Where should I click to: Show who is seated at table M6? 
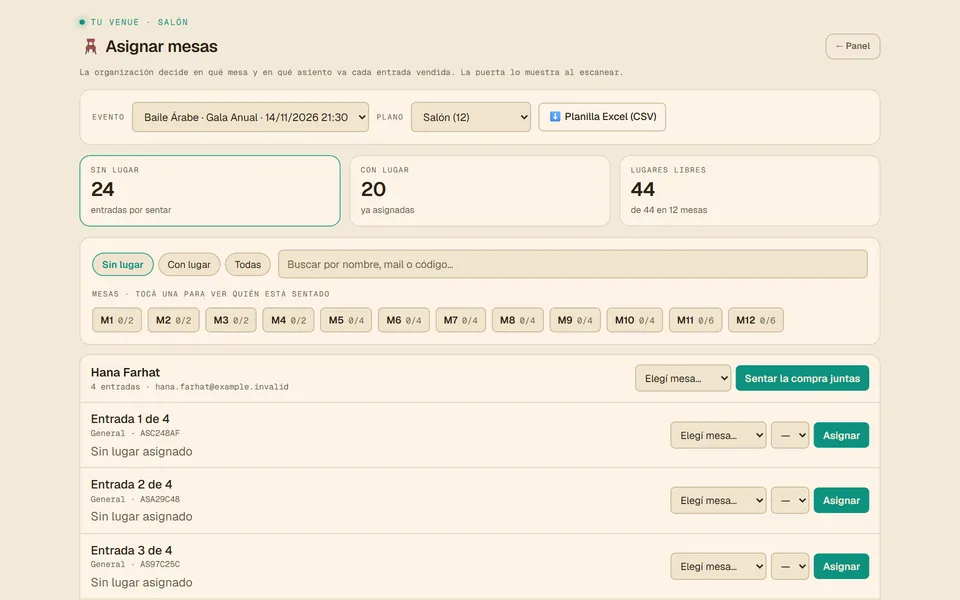pos(403,320)
